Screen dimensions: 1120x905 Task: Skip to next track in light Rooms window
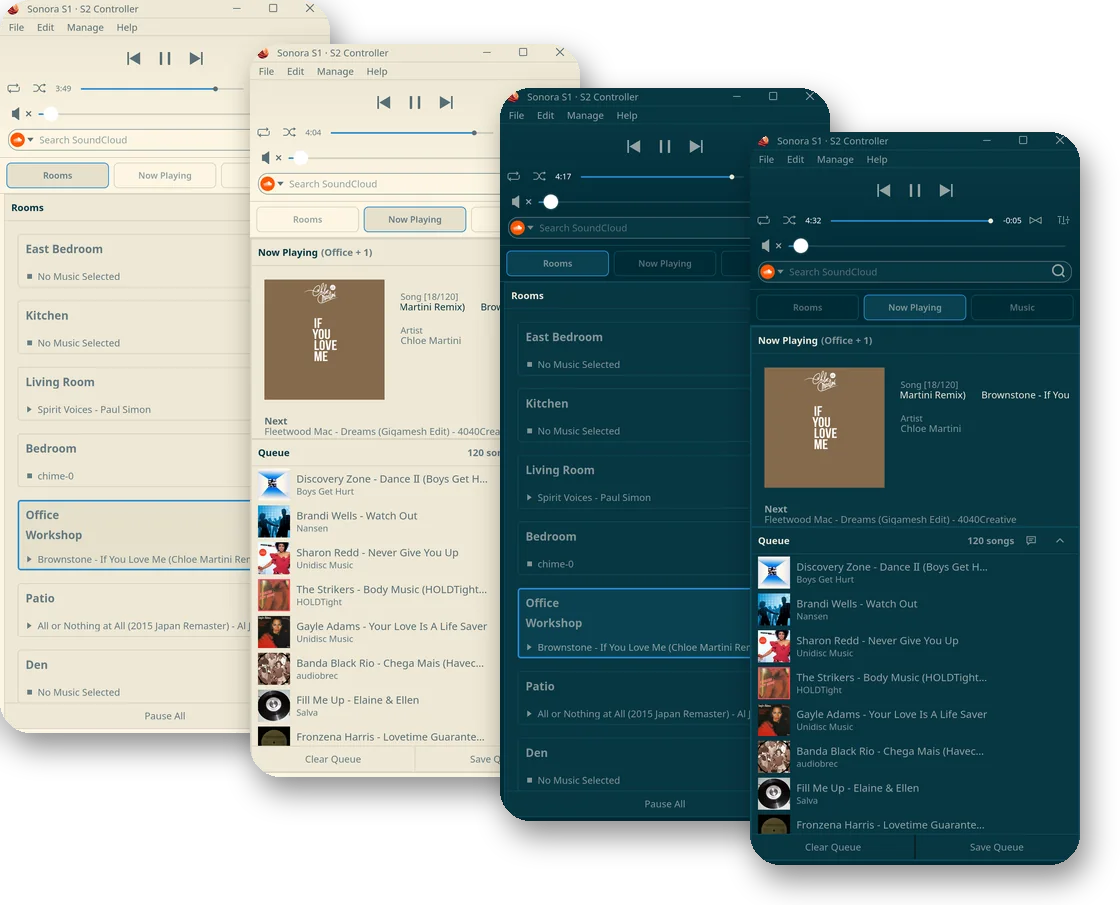(196, 59)
